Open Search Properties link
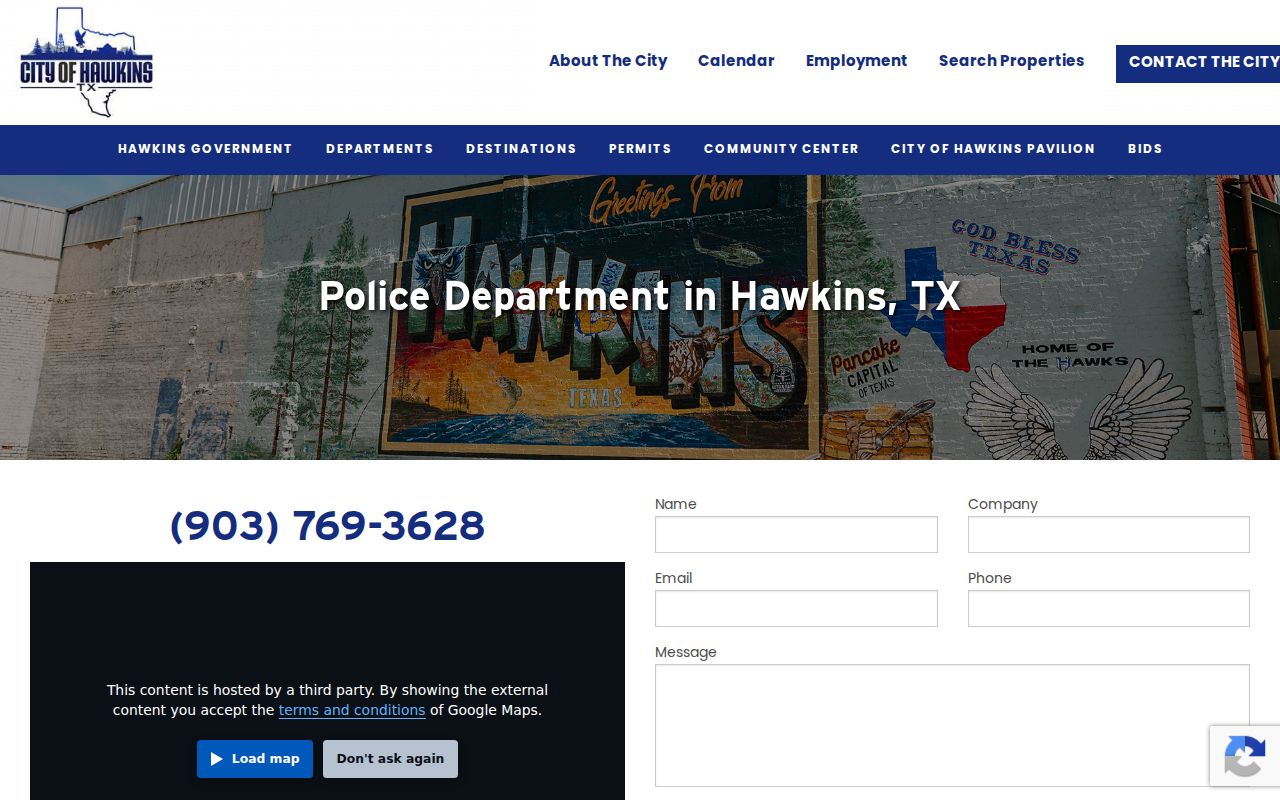This screenshot has width=1280, height=800. 1011,61
